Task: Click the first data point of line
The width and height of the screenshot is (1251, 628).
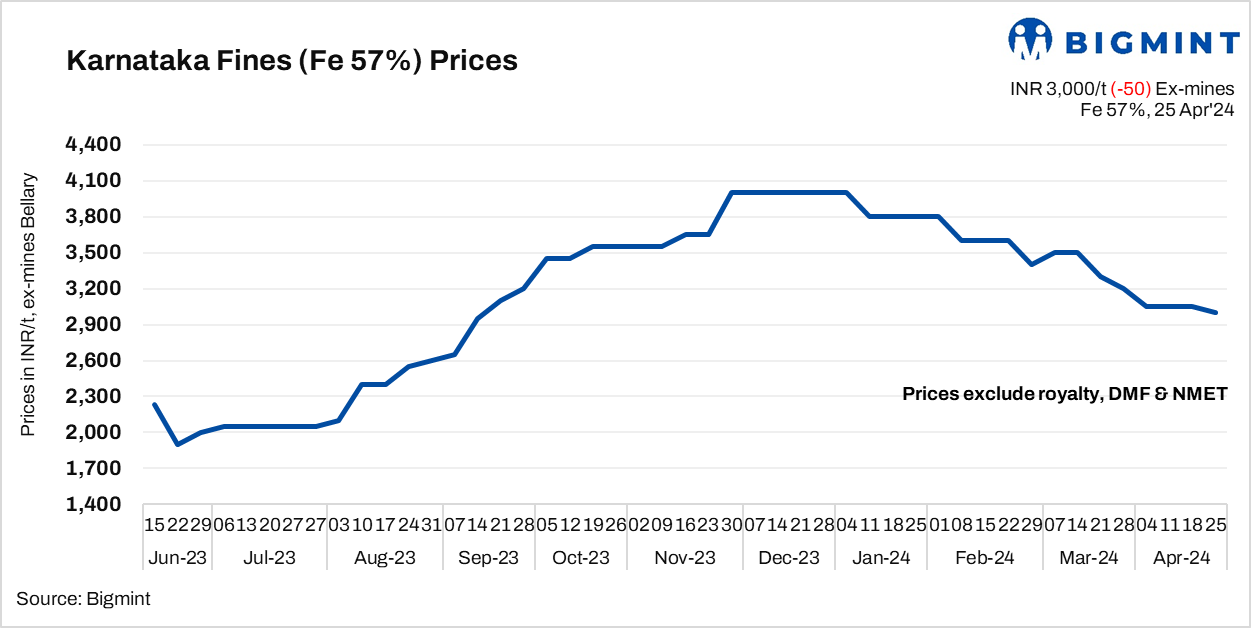Action: click(x=154, y=404)
